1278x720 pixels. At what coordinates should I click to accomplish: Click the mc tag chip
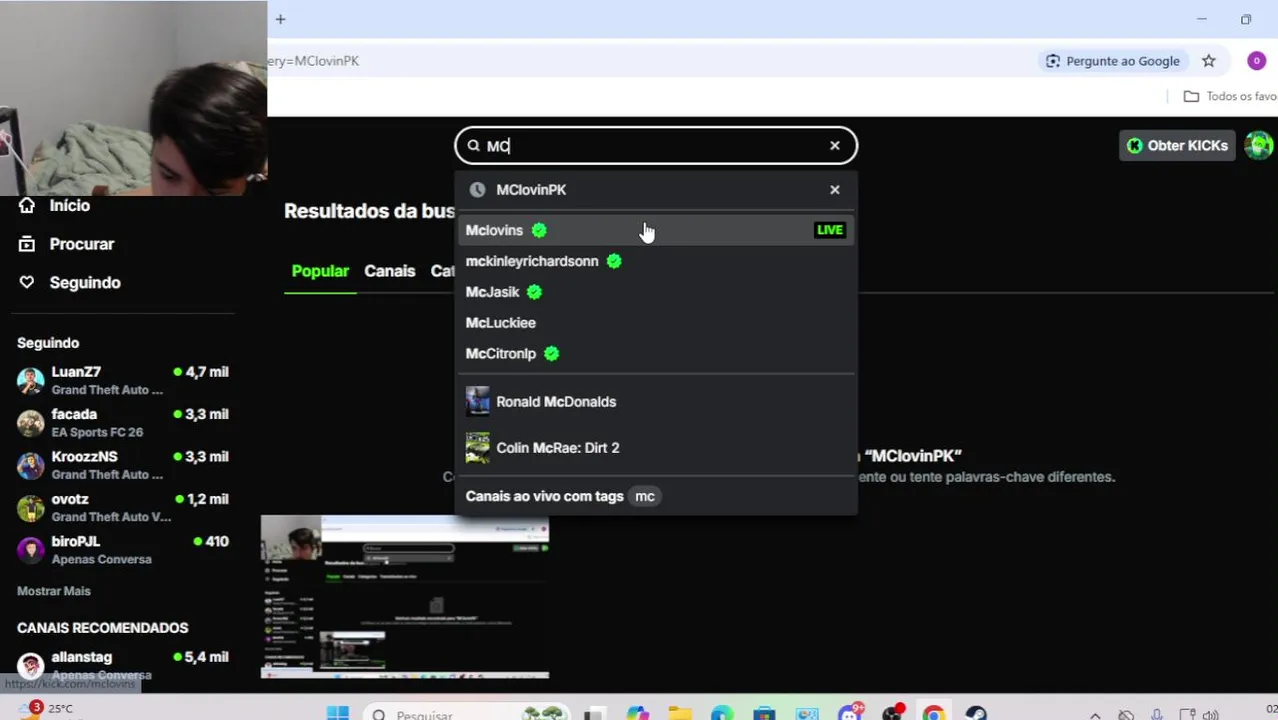[645, 496]
